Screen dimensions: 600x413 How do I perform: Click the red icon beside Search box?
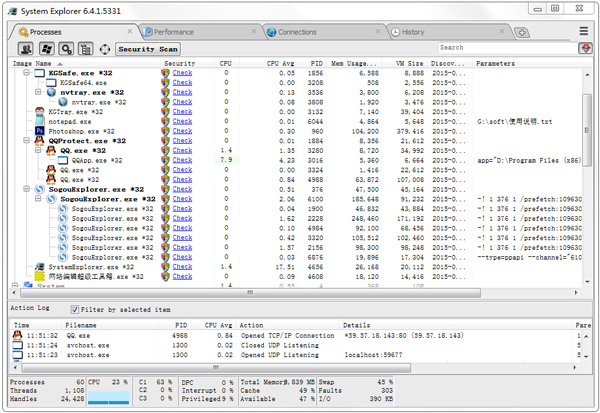coord(585,48)
